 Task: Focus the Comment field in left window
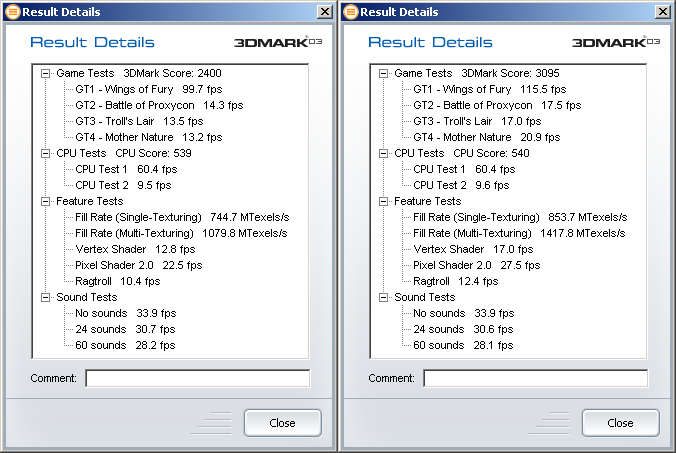coord(198,378)
